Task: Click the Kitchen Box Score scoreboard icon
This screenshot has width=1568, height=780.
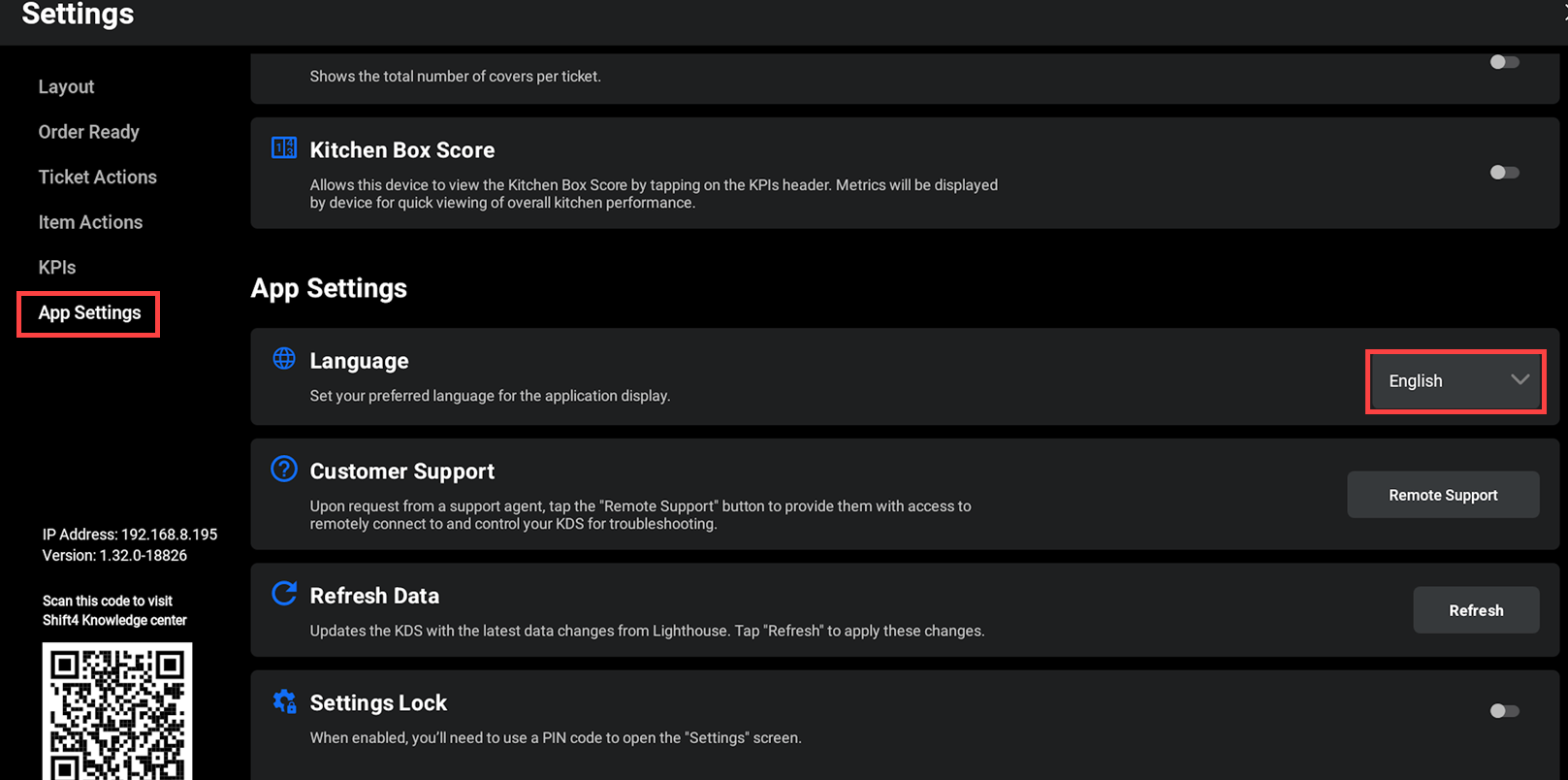Action: (x=284, y=148)
